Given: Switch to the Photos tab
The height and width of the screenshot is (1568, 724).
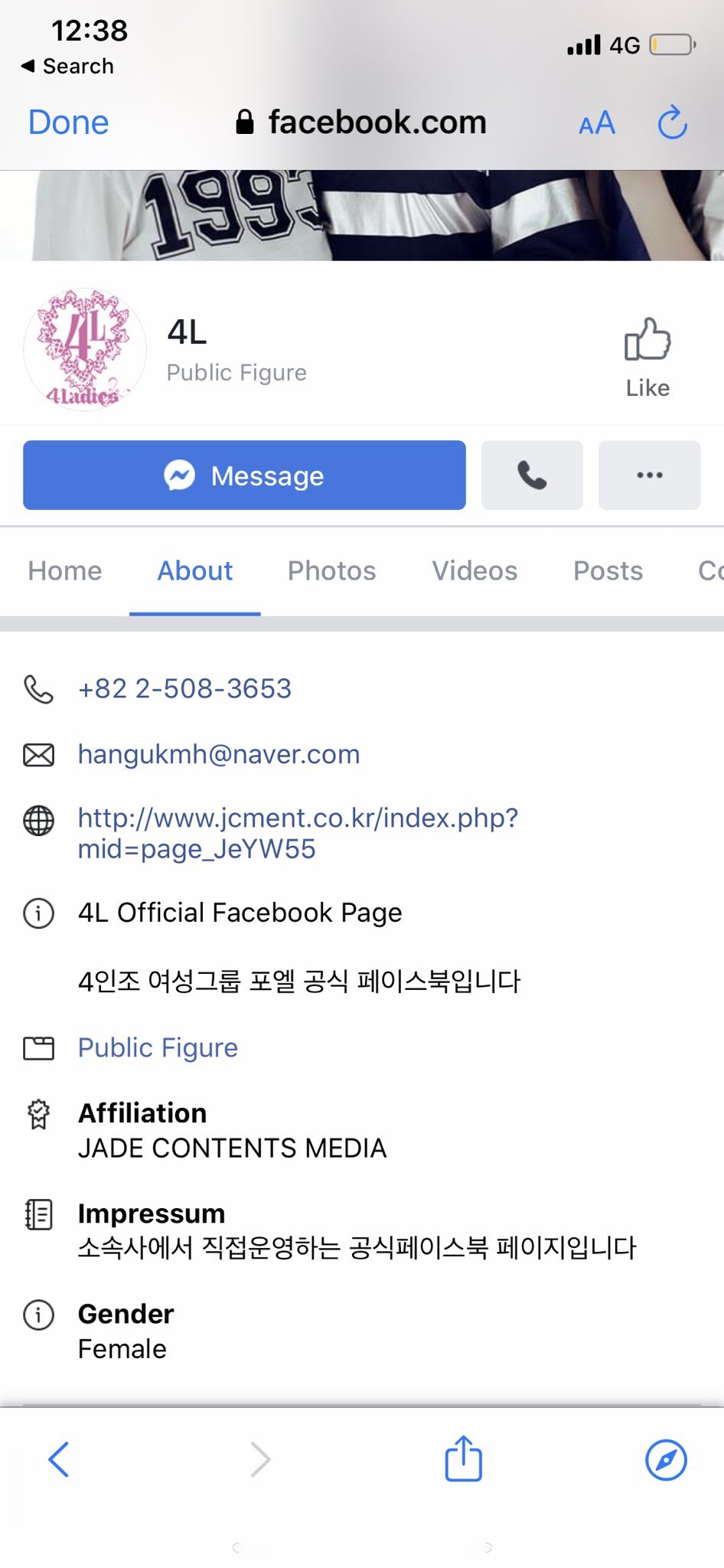Looking at the screenshot, I should pyautogui.click(x=331, y=570).
